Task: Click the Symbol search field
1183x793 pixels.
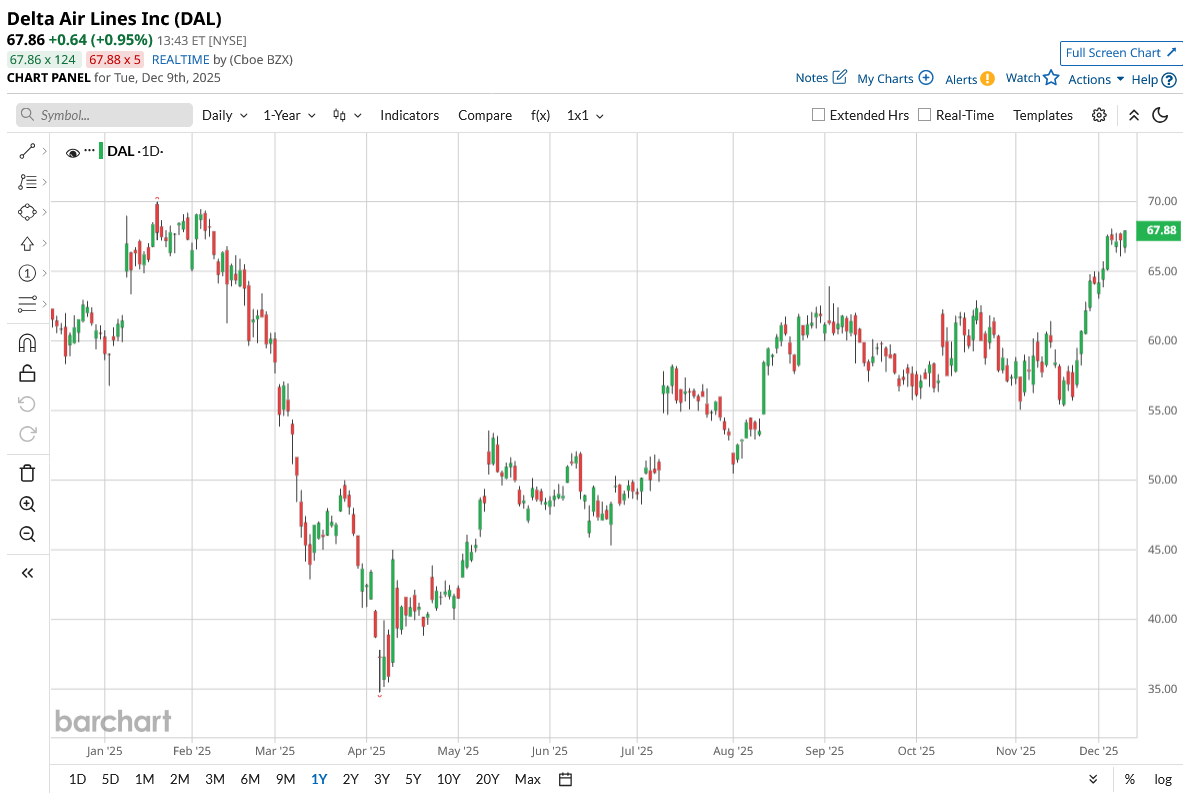Action: 104,115
